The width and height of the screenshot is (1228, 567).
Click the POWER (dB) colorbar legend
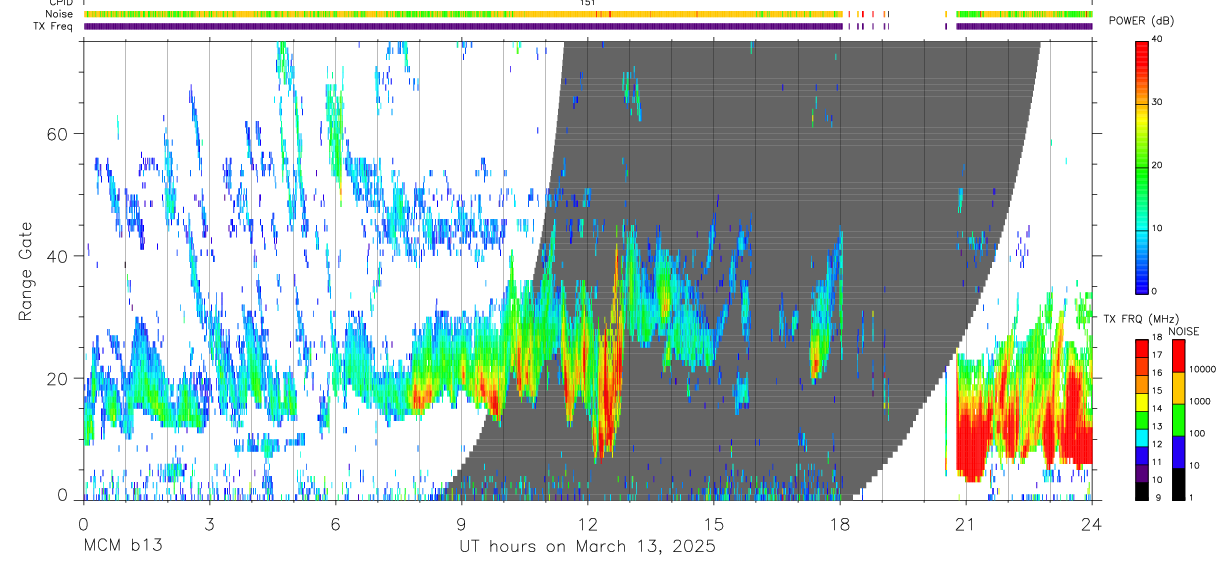coord(1141,166)
